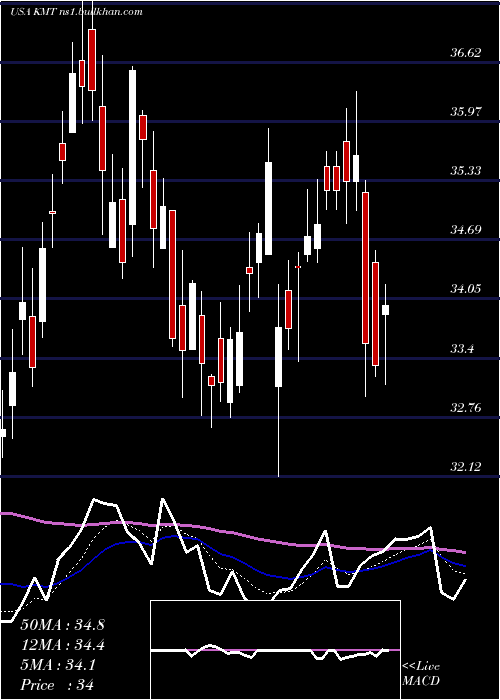Viewport: 500px width, 700px height.
Task: Click the 32.76 price level label
Action: click(x=466, y=408)
